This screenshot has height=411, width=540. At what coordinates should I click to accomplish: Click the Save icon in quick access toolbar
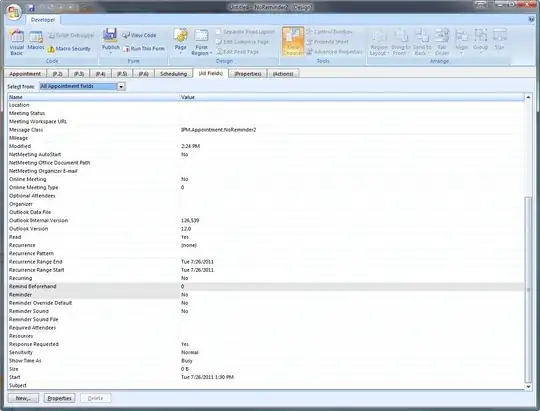pyautogui.click(x=31, y=7)
